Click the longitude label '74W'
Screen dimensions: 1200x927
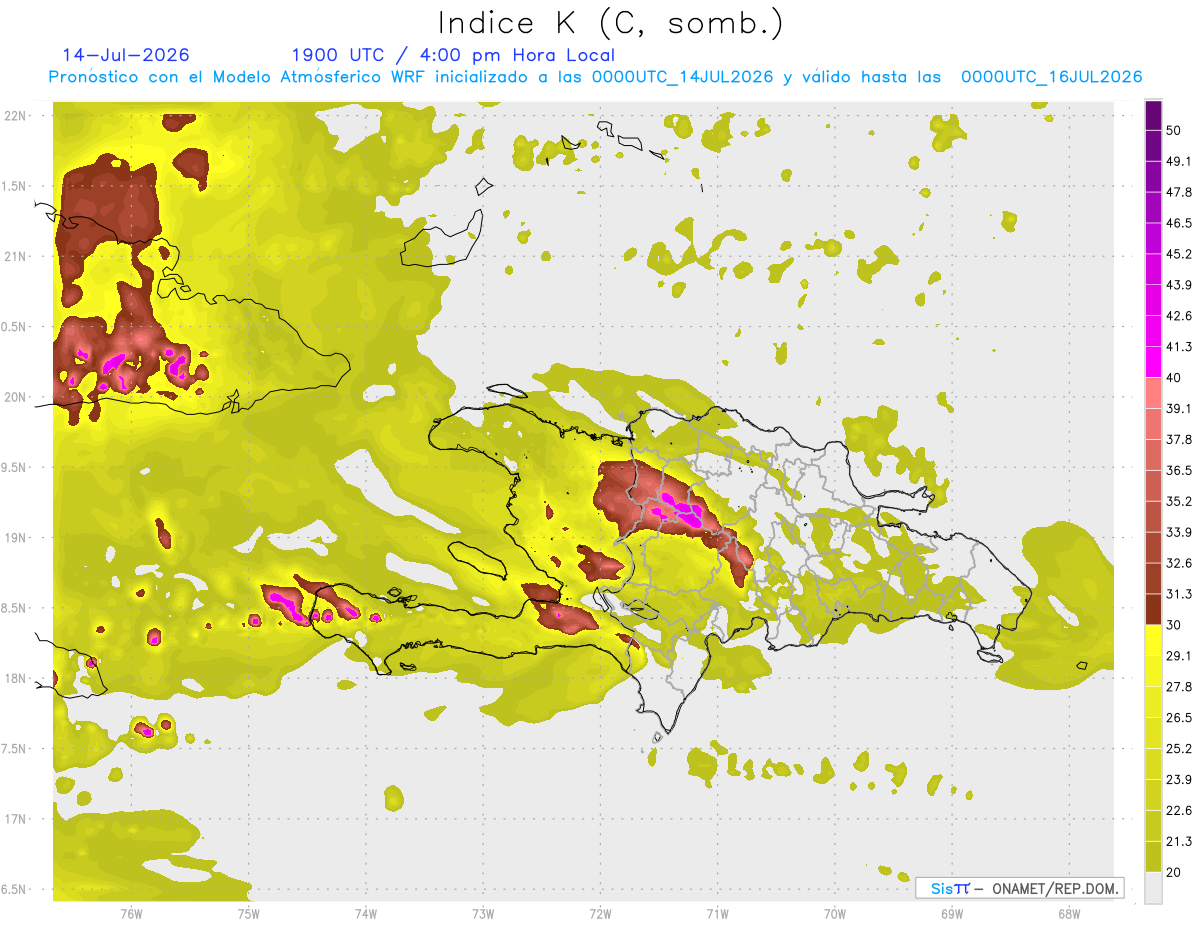pos(365,914)
